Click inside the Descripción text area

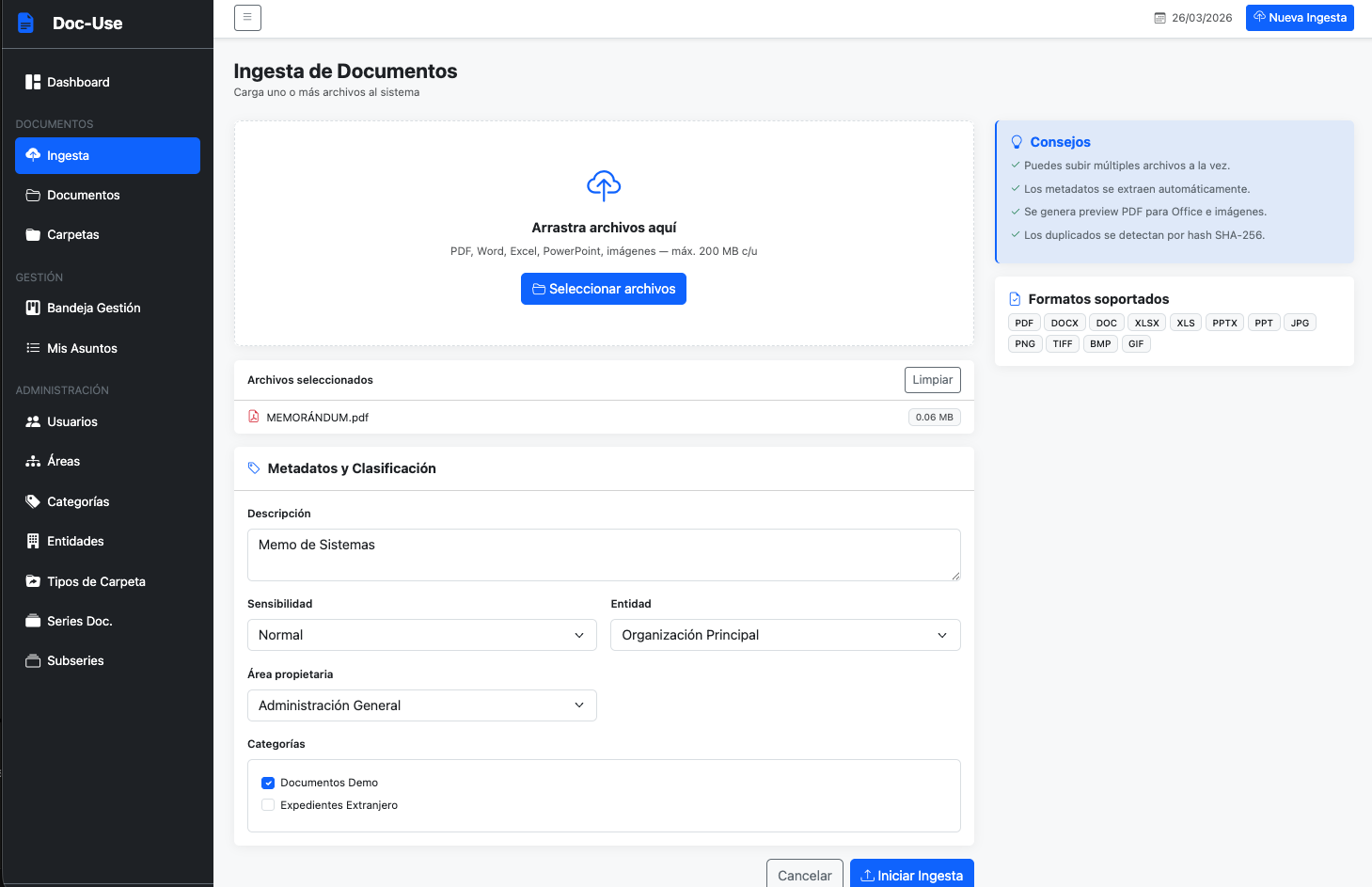[603, 554]
